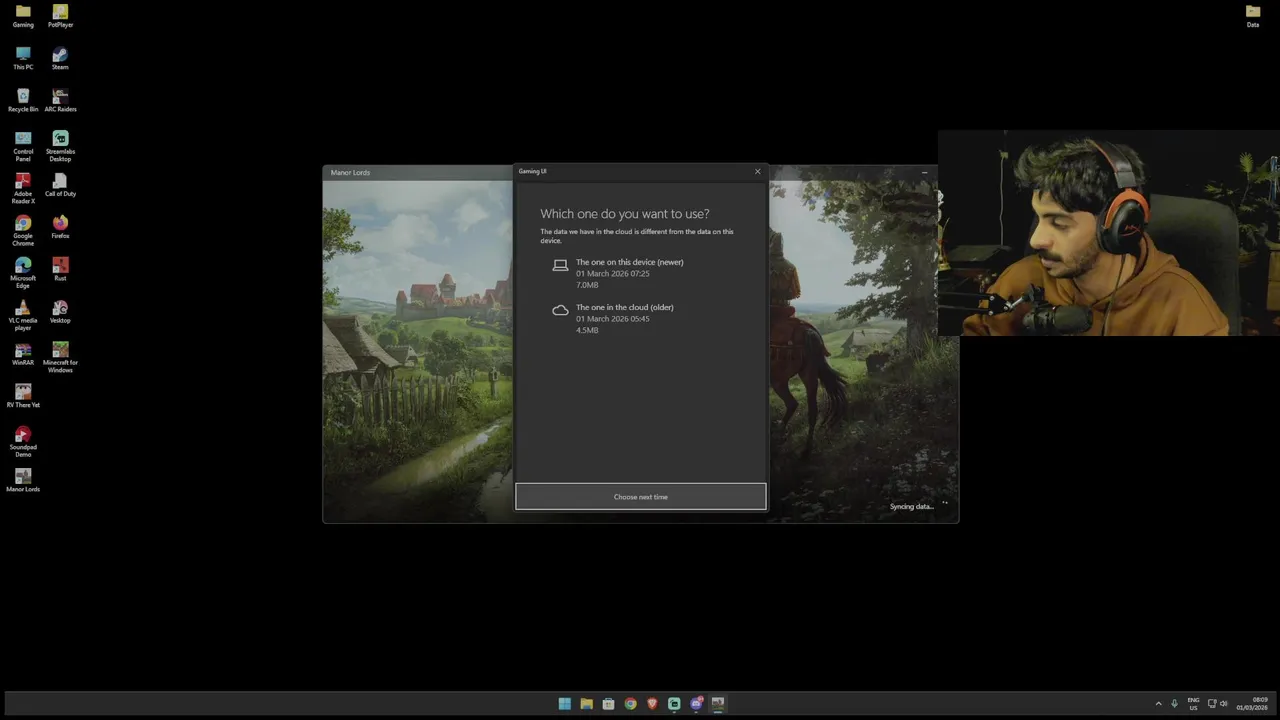
Task: Open Firefox desktop shortcut
Action: coord(60,227)
